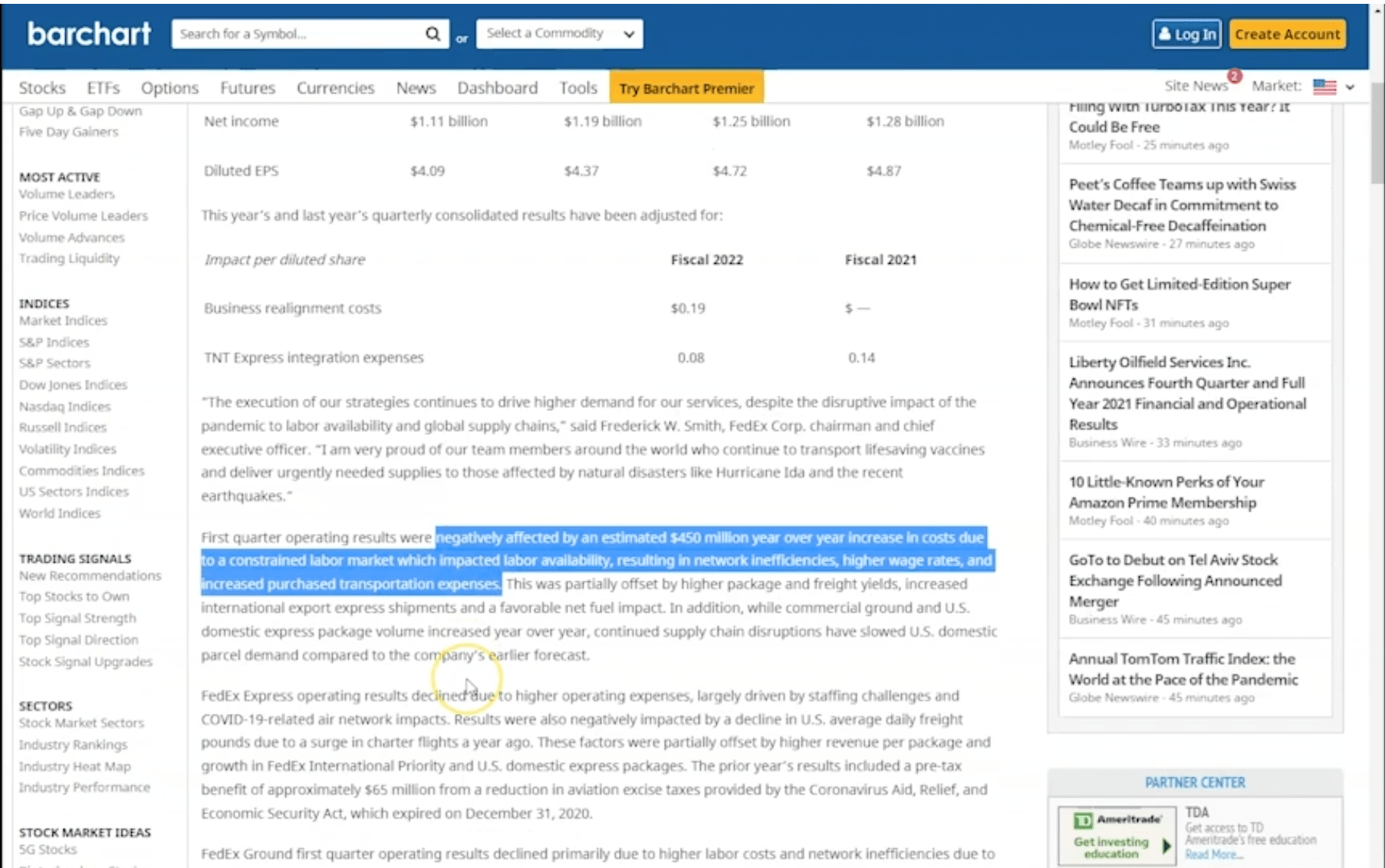Open the Industry Heat Map link
The height and width of the screenshot is (868, 1385).
(x=75, y=766)
